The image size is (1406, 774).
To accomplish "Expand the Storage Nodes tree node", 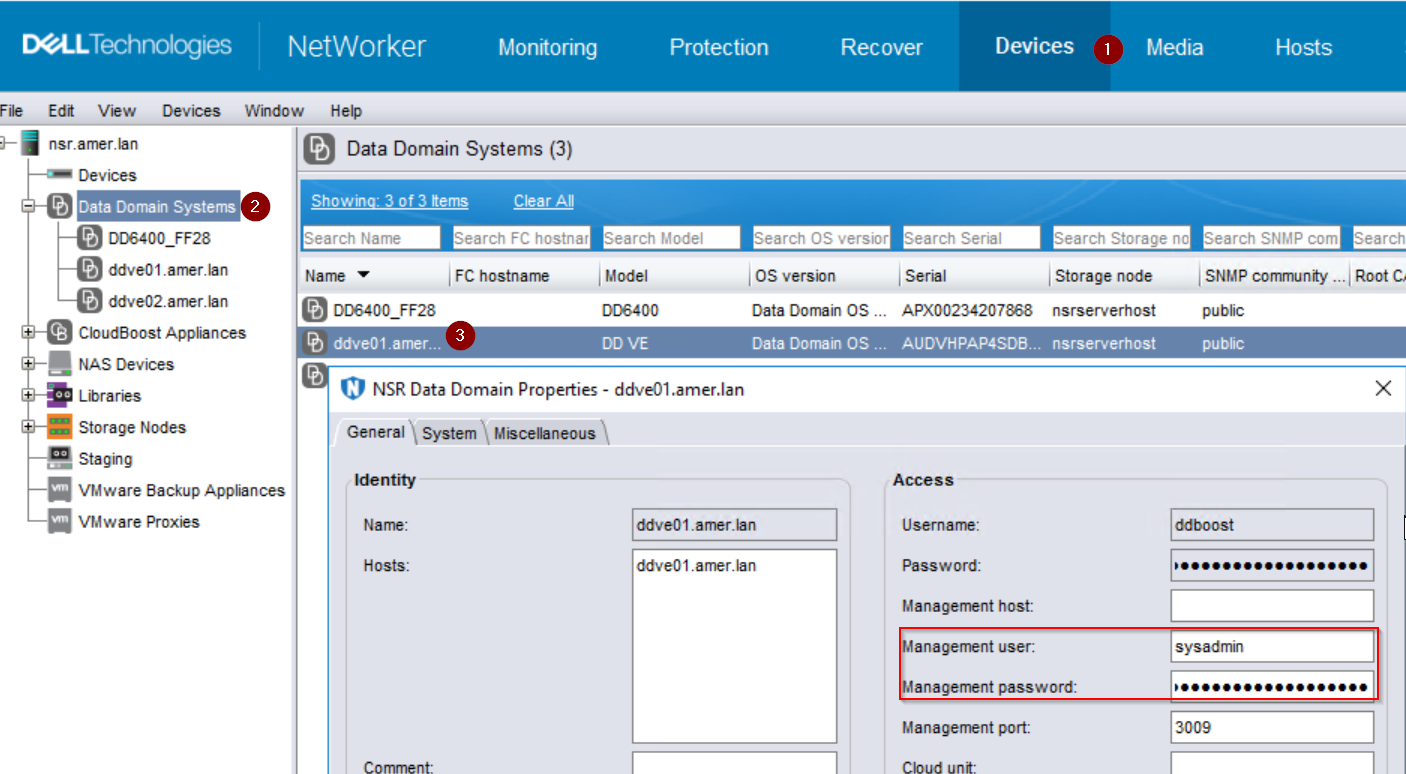I will tap(28, 427).
